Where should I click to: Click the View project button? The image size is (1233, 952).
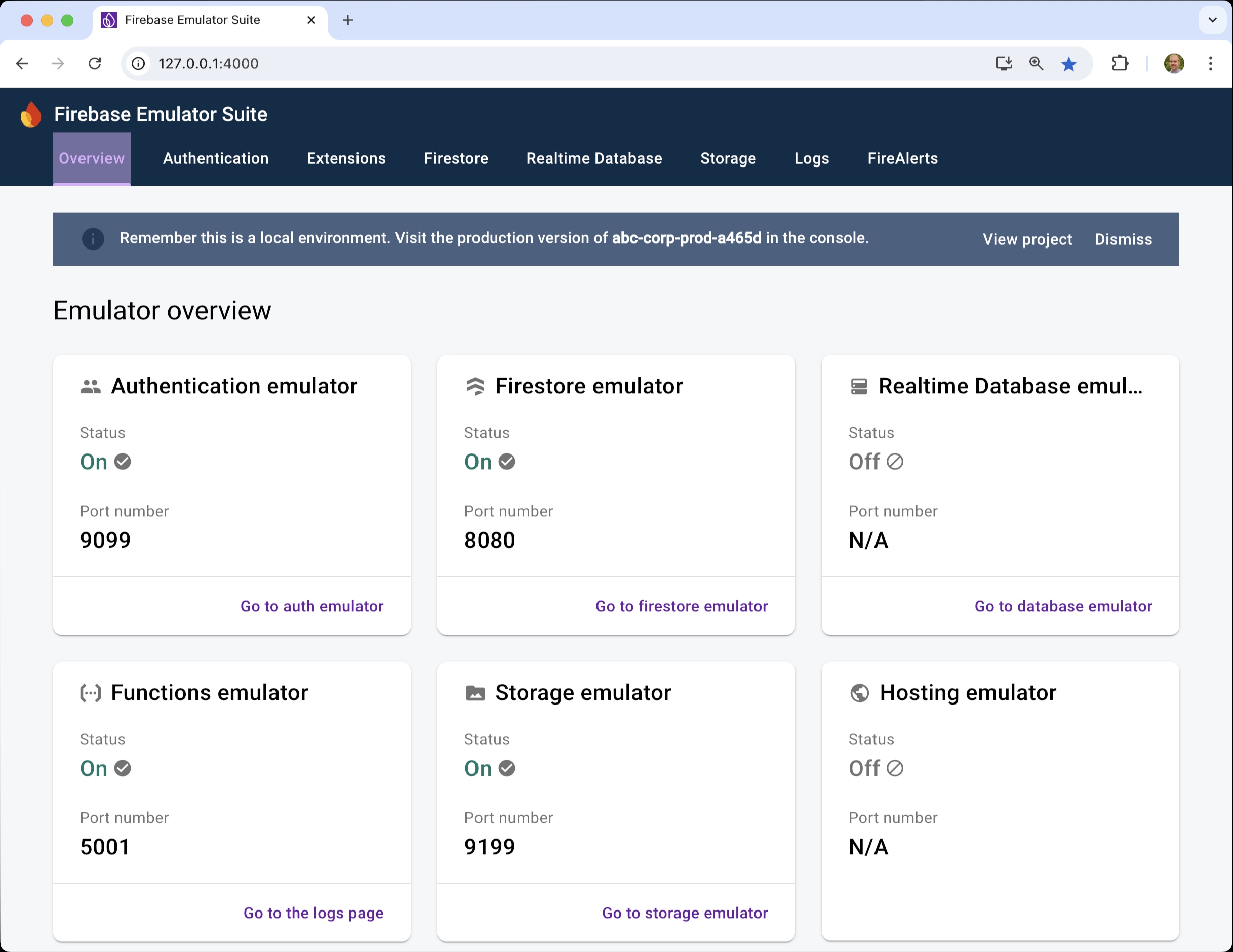click(x=1027, y=239)
